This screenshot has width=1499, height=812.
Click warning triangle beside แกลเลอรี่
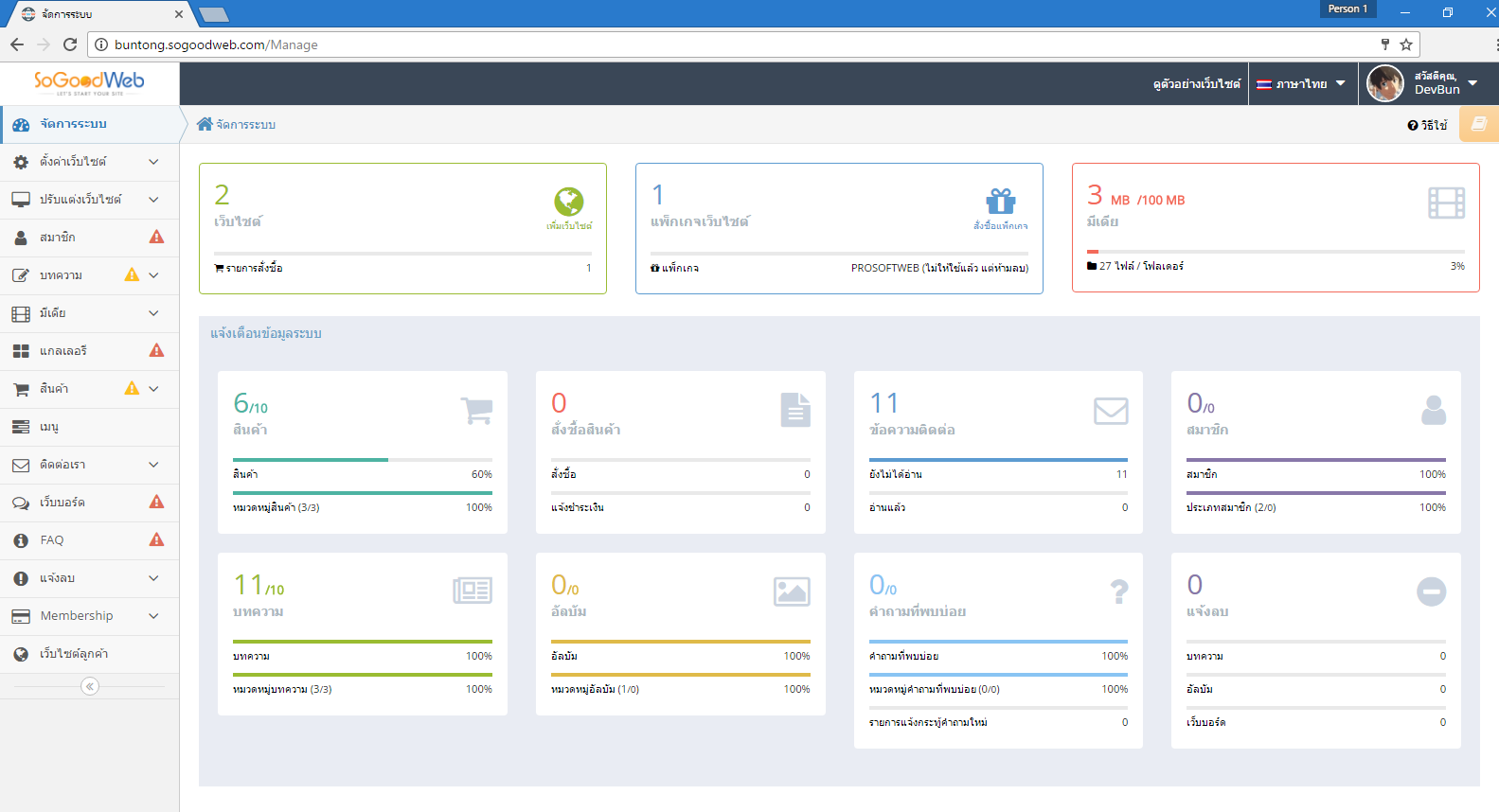[x=157, y=350]
